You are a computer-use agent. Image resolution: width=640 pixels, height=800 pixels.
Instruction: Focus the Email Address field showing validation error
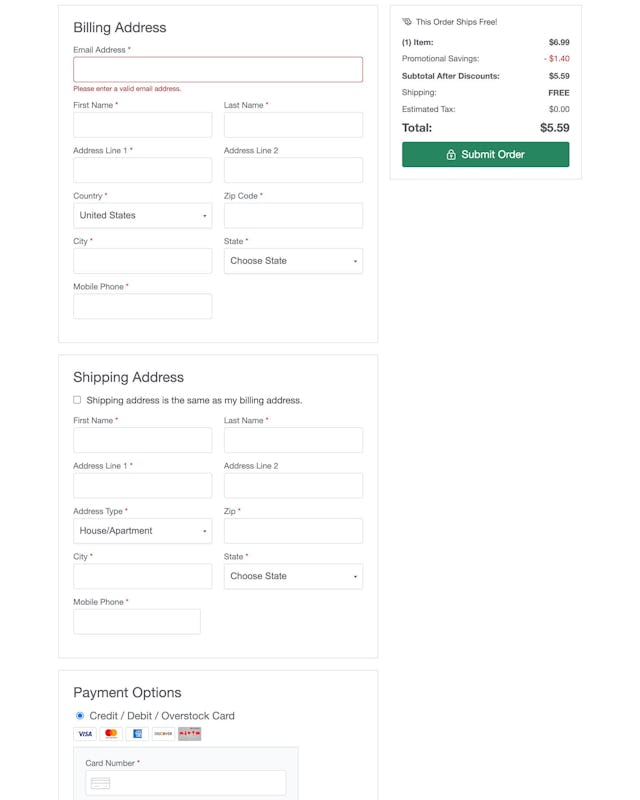tap(217, 68)
